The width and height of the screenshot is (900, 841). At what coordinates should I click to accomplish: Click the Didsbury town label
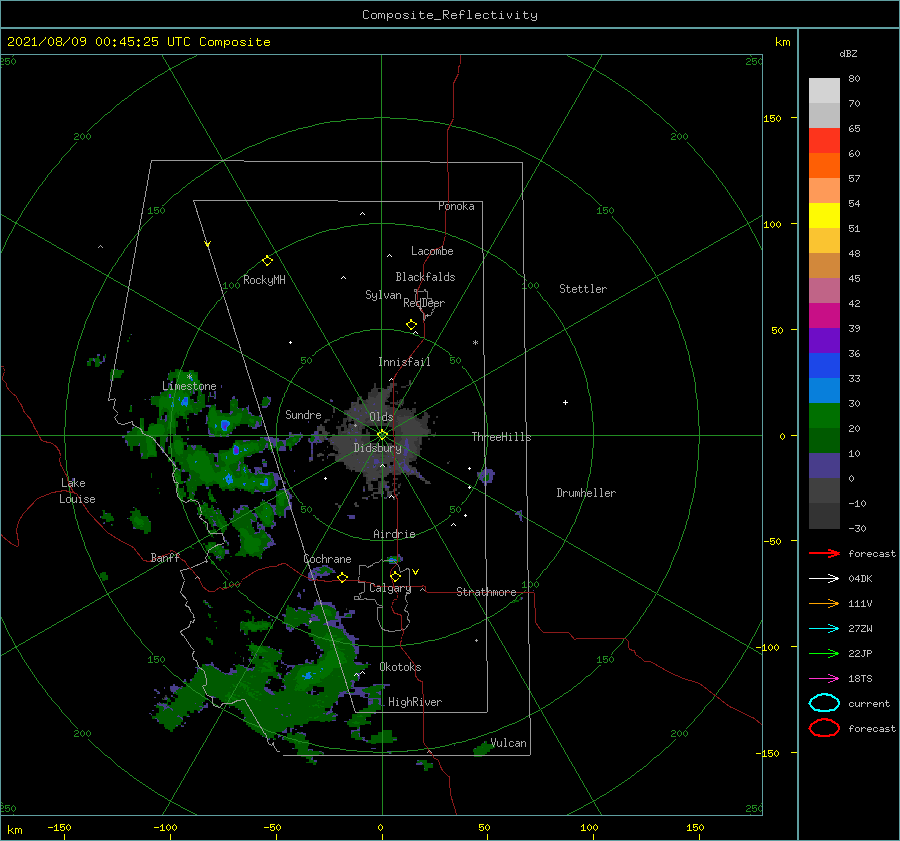coord(378,448)
